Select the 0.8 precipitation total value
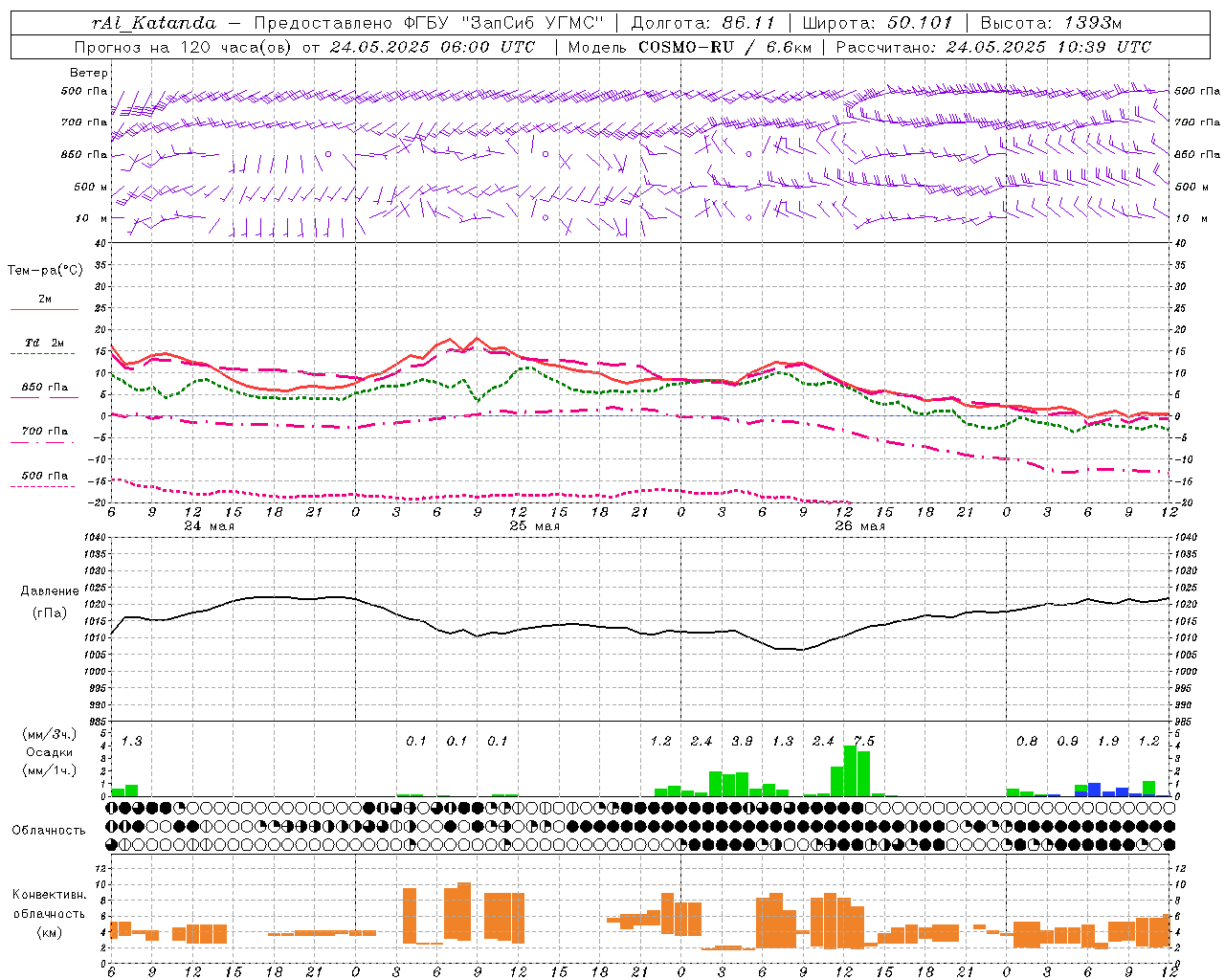This screenshot has height=980, width=1225. point(1026,742)
